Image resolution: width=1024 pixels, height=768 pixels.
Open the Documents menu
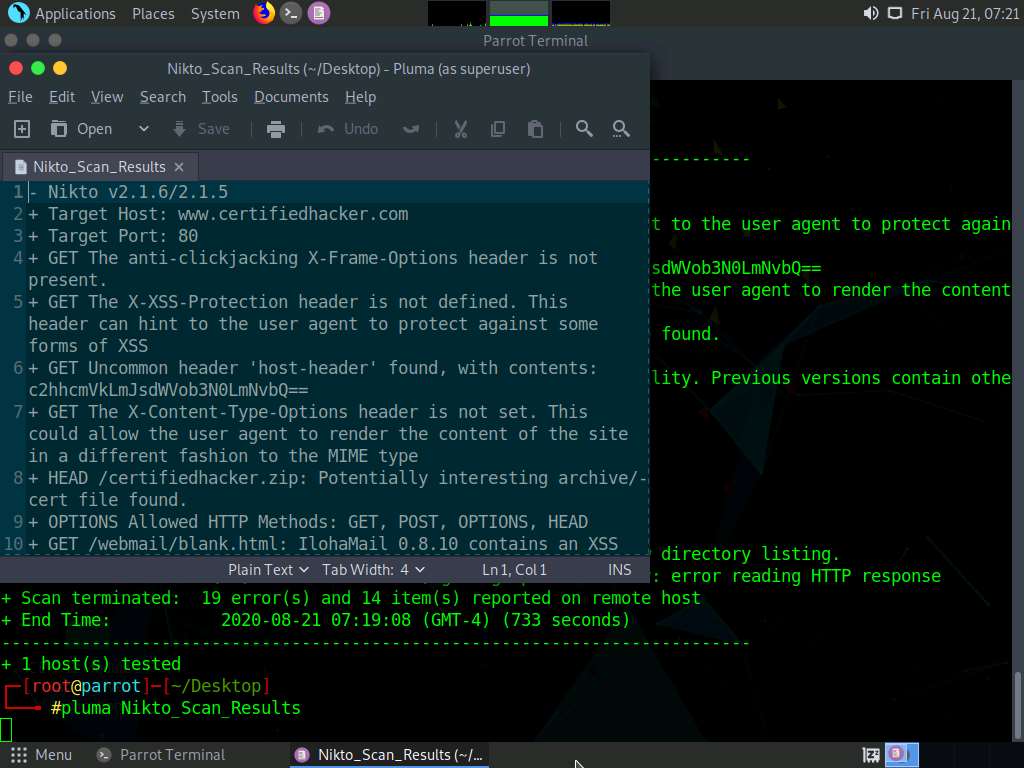291,97
